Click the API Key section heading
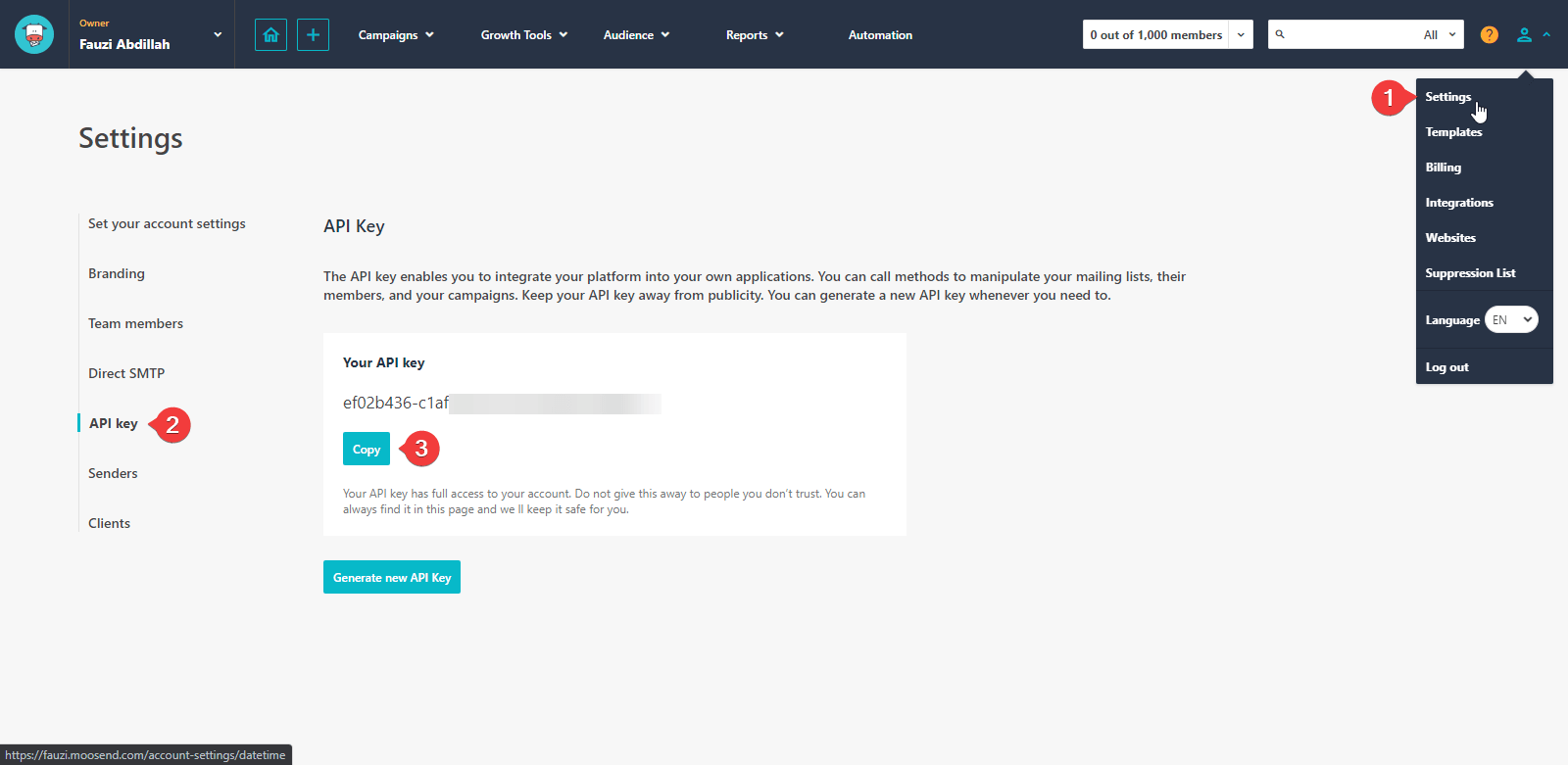This screenshot has width=1568, height=765. (x=354, y=226)
